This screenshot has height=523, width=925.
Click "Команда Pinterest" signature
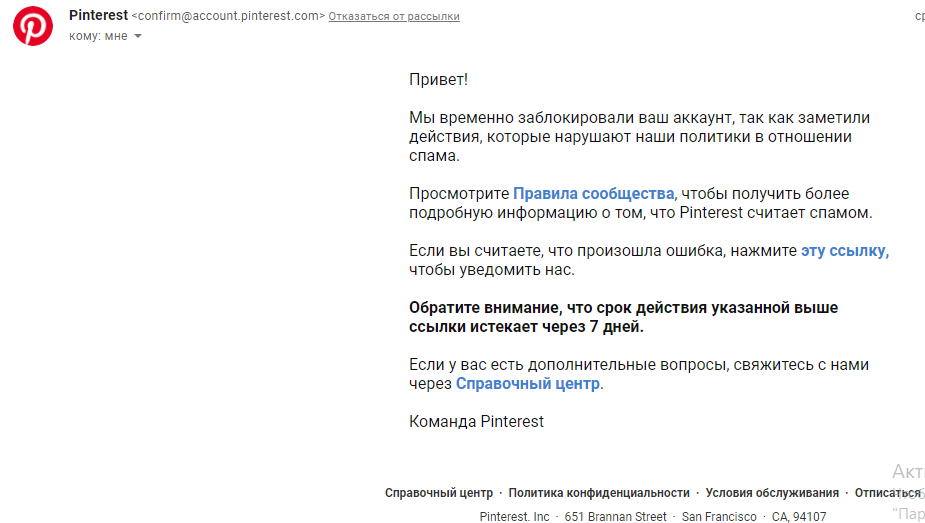[x=477, y=422]
